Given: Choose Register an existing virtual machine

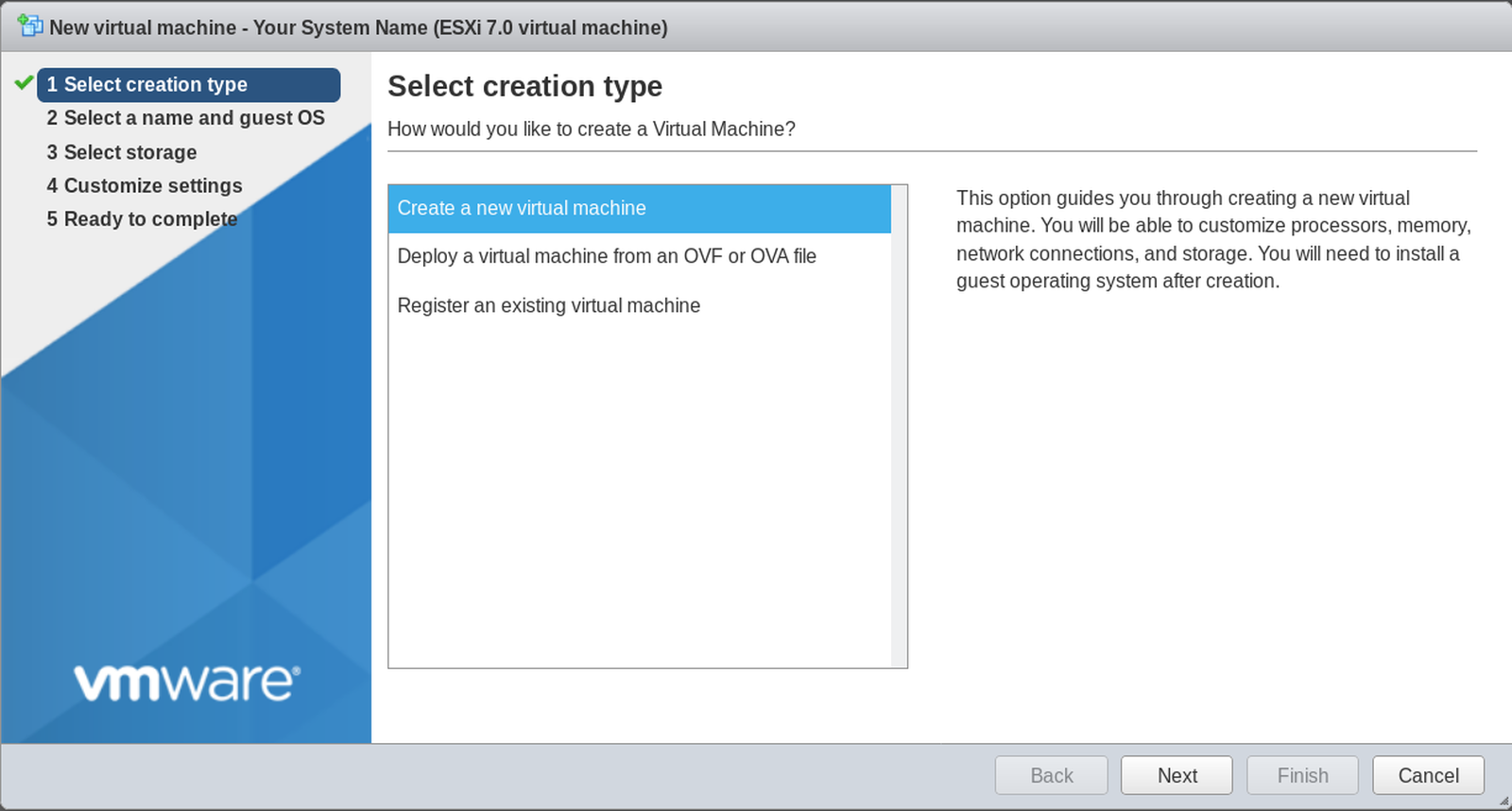Looking at the screenshot, I should pyautogui.click(x=639, y=305).
